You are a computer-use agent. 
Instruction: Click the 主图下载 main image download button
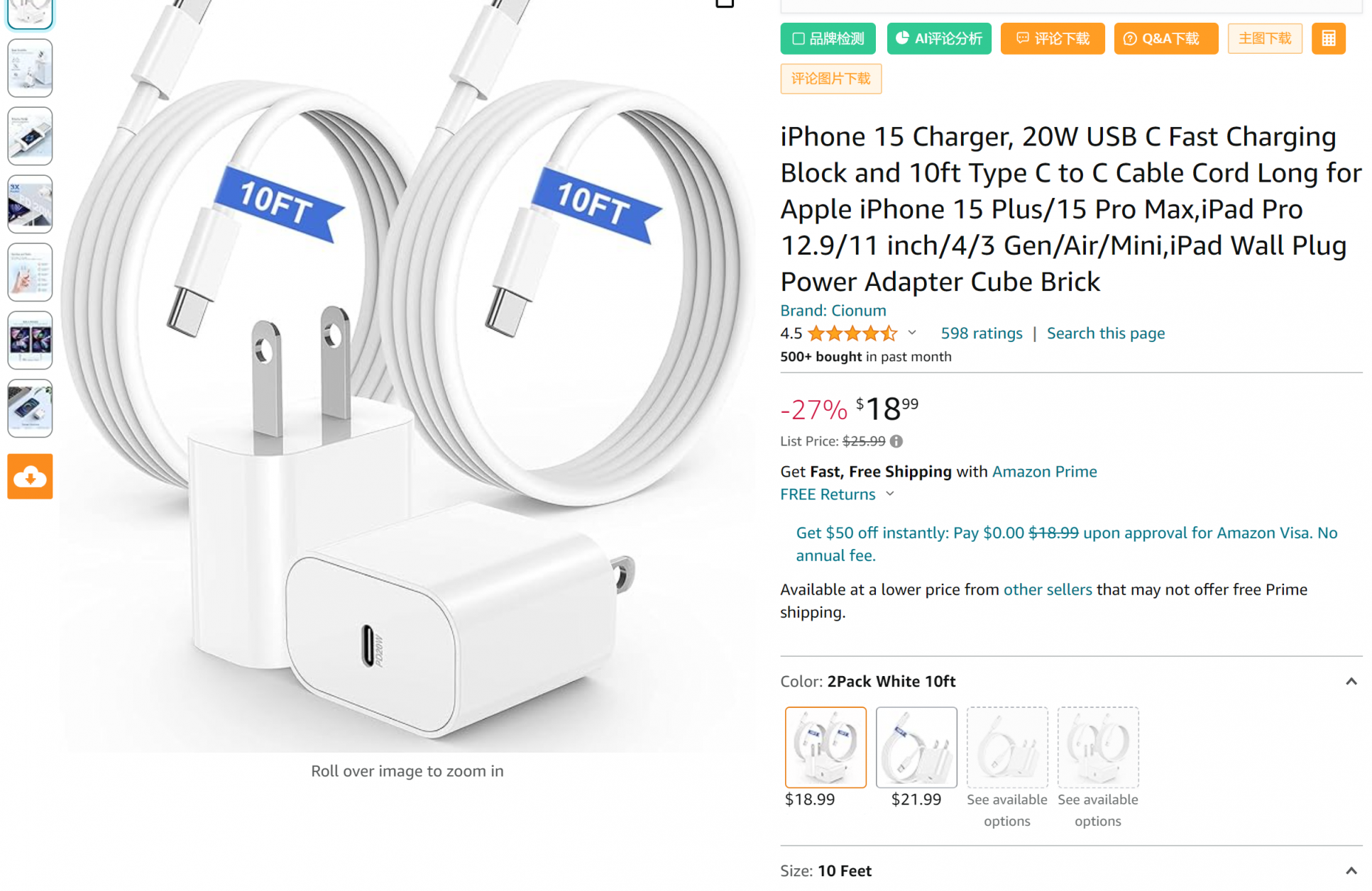1264,38
